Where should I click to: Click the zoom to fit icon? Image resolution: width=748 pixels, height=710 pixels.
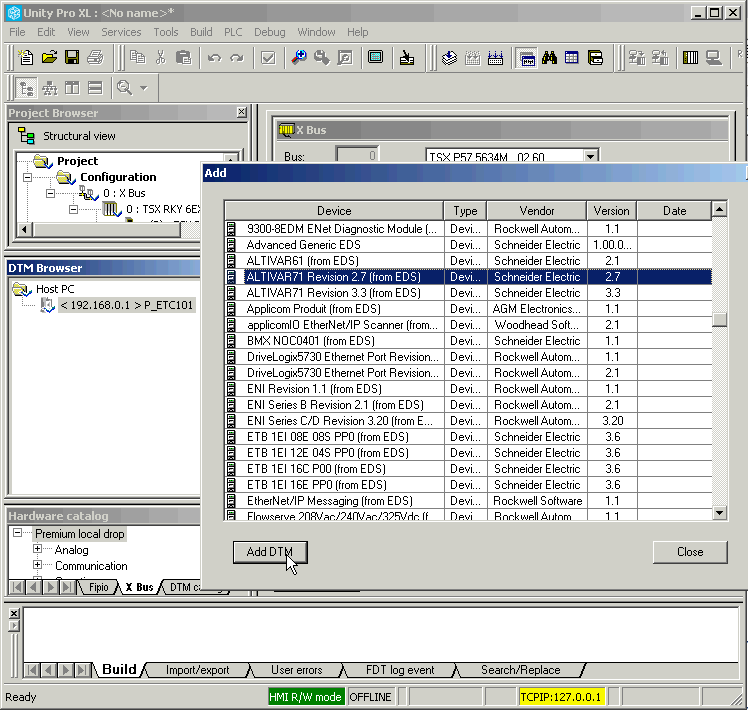[345, 58]
